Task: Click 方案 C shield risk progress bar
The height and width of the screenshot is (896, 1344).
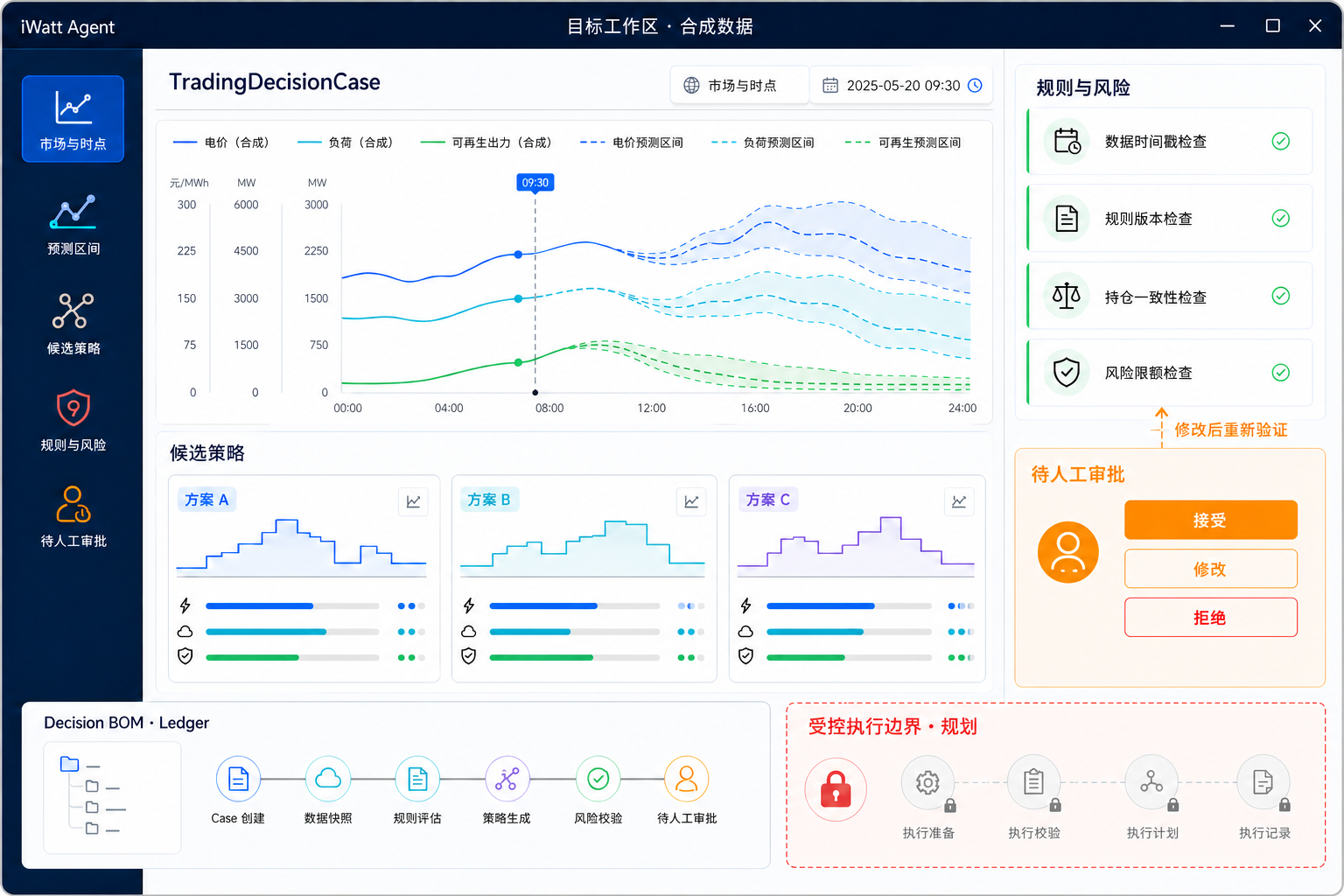Action: point(849,657)
